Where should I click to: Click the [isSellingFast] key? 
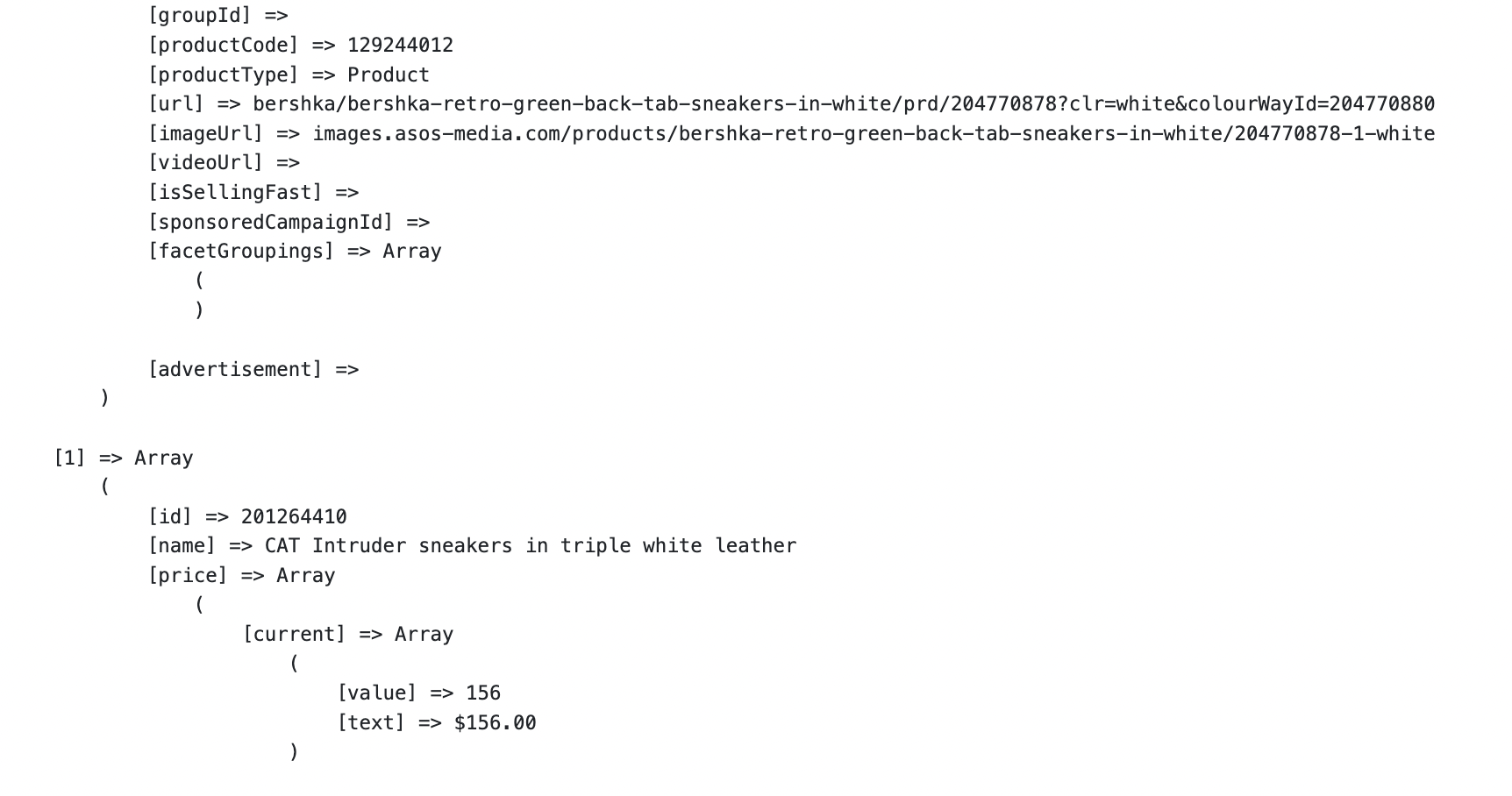click(235, 193)
